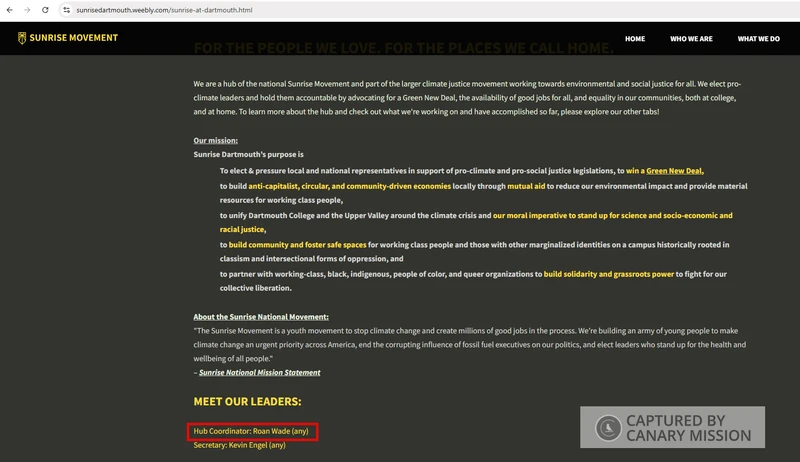This screenshot has width=800, height=462.
Task: Follow the Green New Deal link
Action: [675, 171]
